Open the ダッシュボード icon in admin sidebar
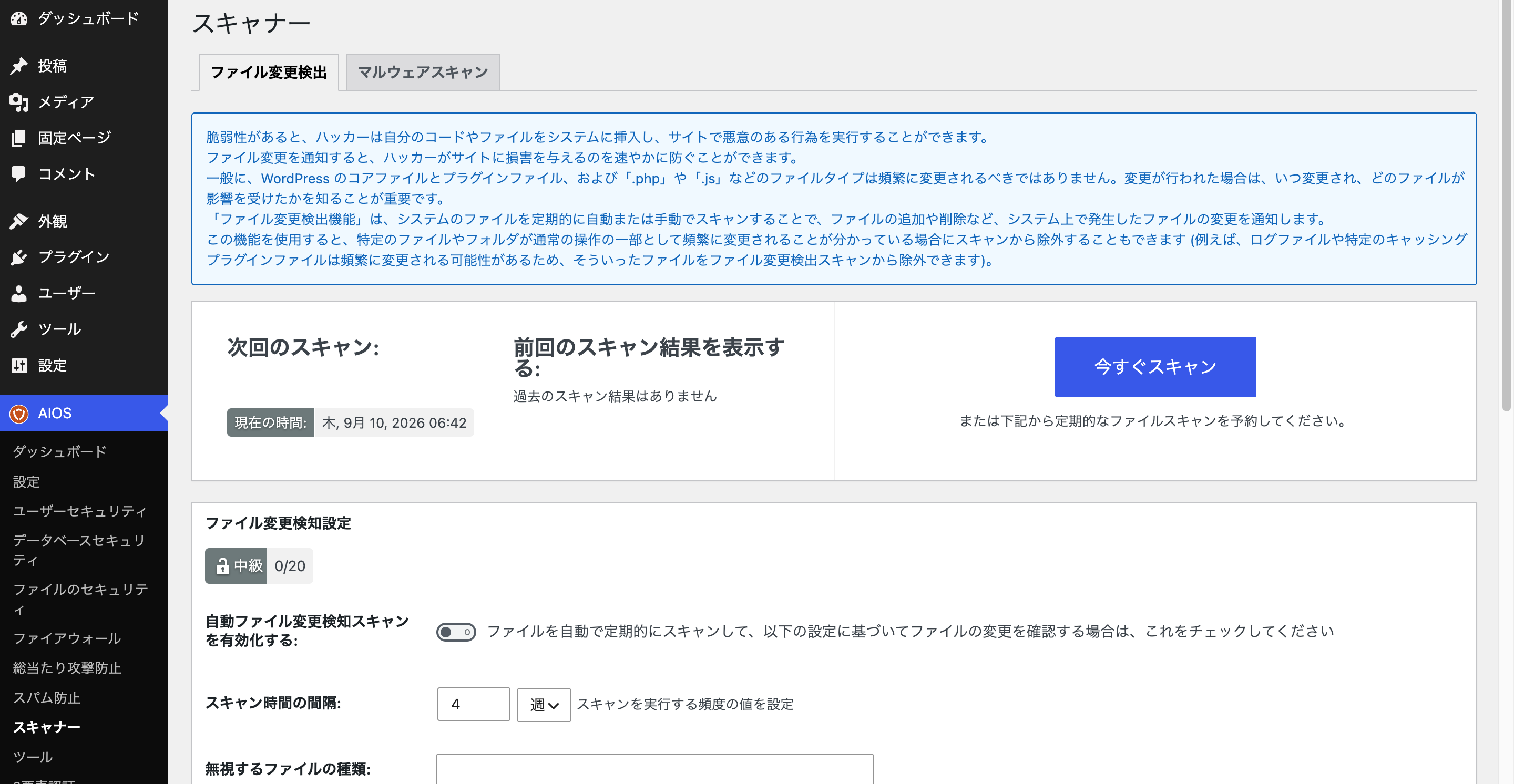This screenshot has height=784, width=1514. pos(19,19)
